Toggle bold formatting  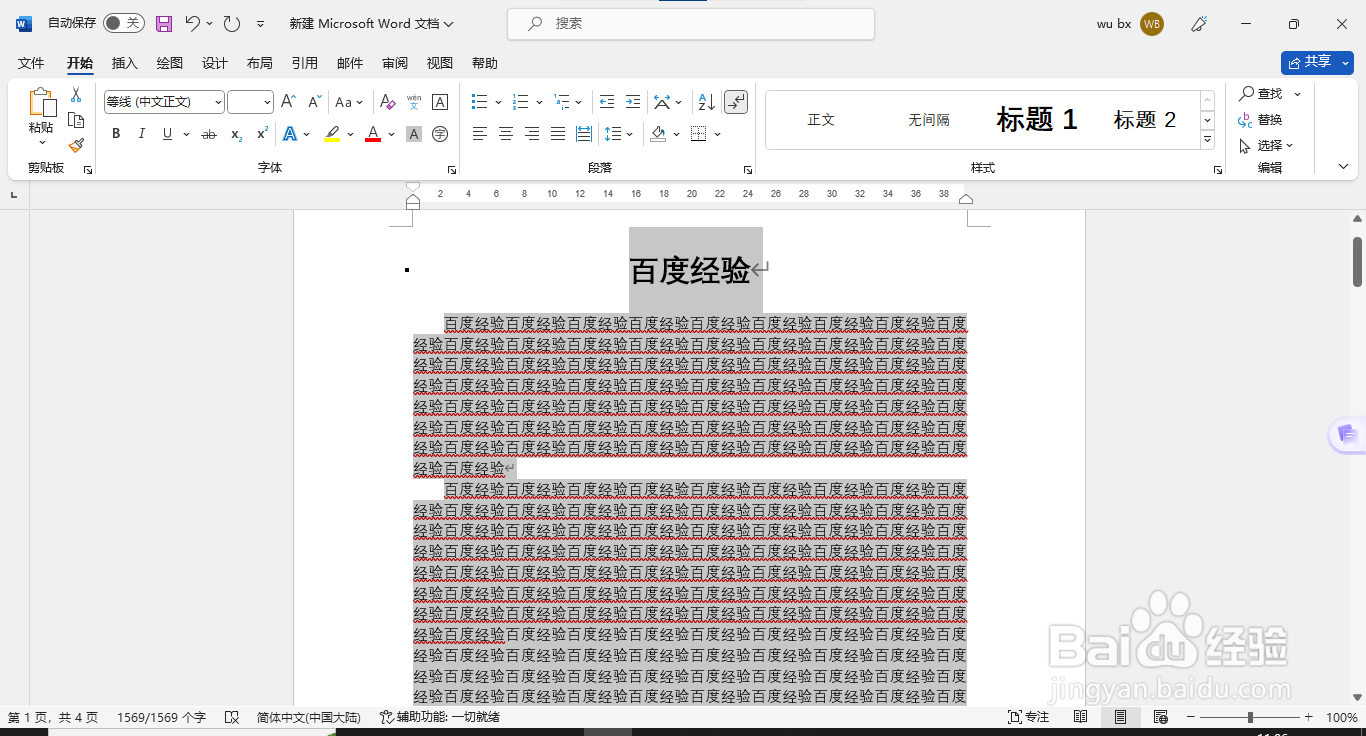(x=116, y=134)
